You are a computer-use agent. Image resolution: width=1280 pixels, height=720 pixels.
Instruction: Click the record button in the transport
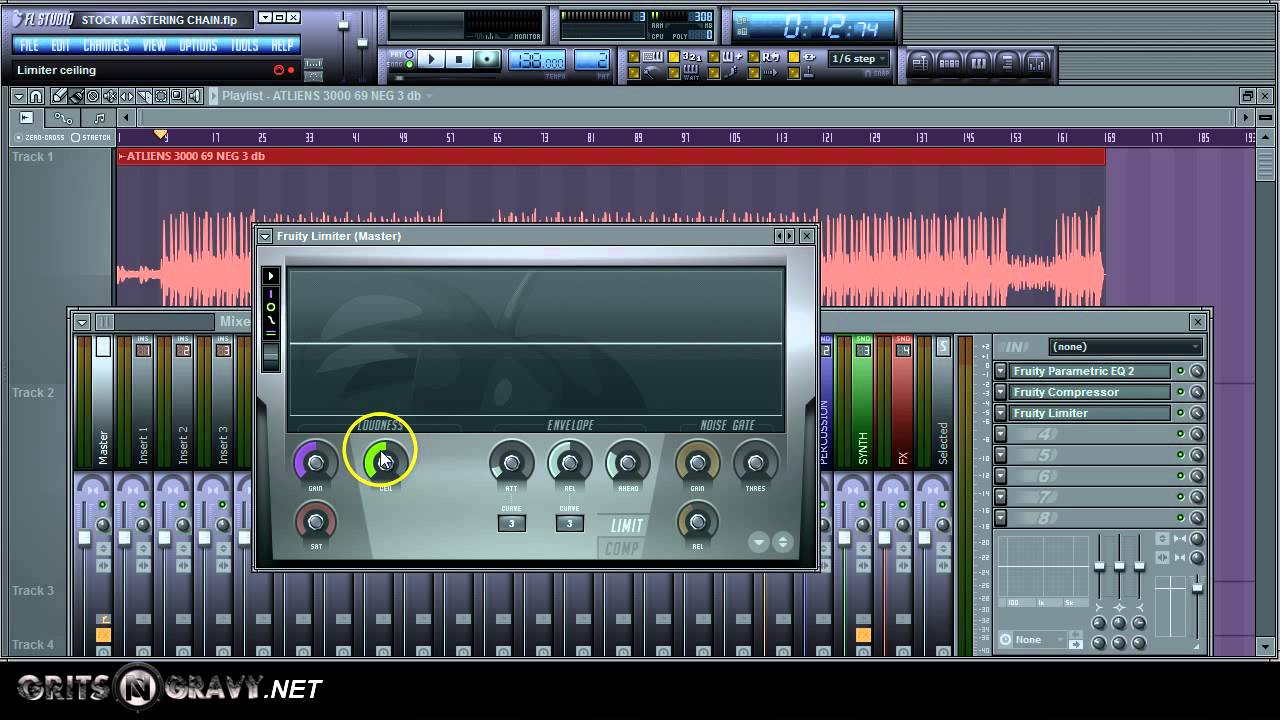point(488,60)
